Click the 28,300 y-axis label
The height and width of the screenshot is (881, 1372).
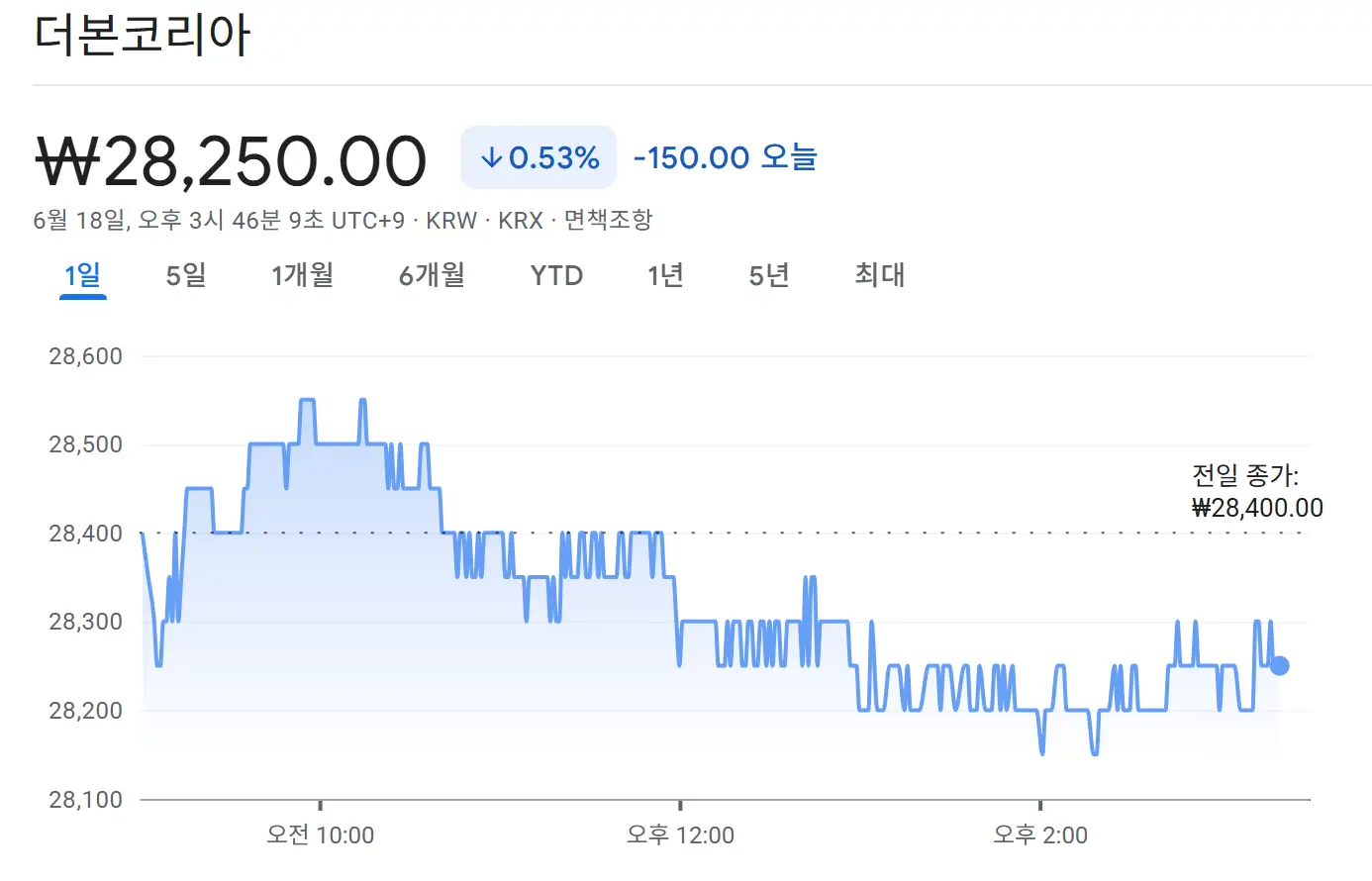[86, 622]
